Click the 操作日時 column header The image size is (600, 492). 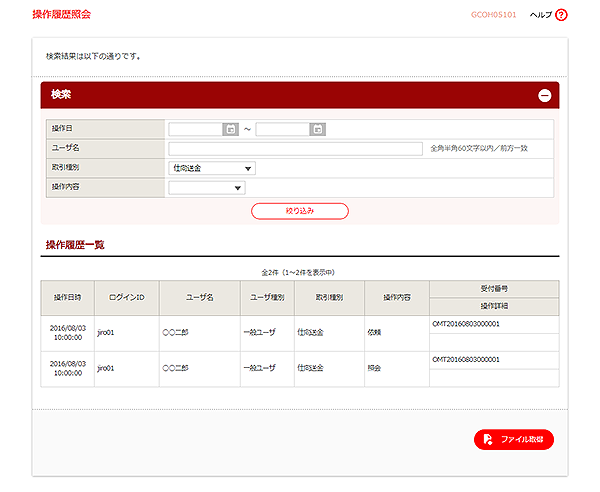[67, 298]
